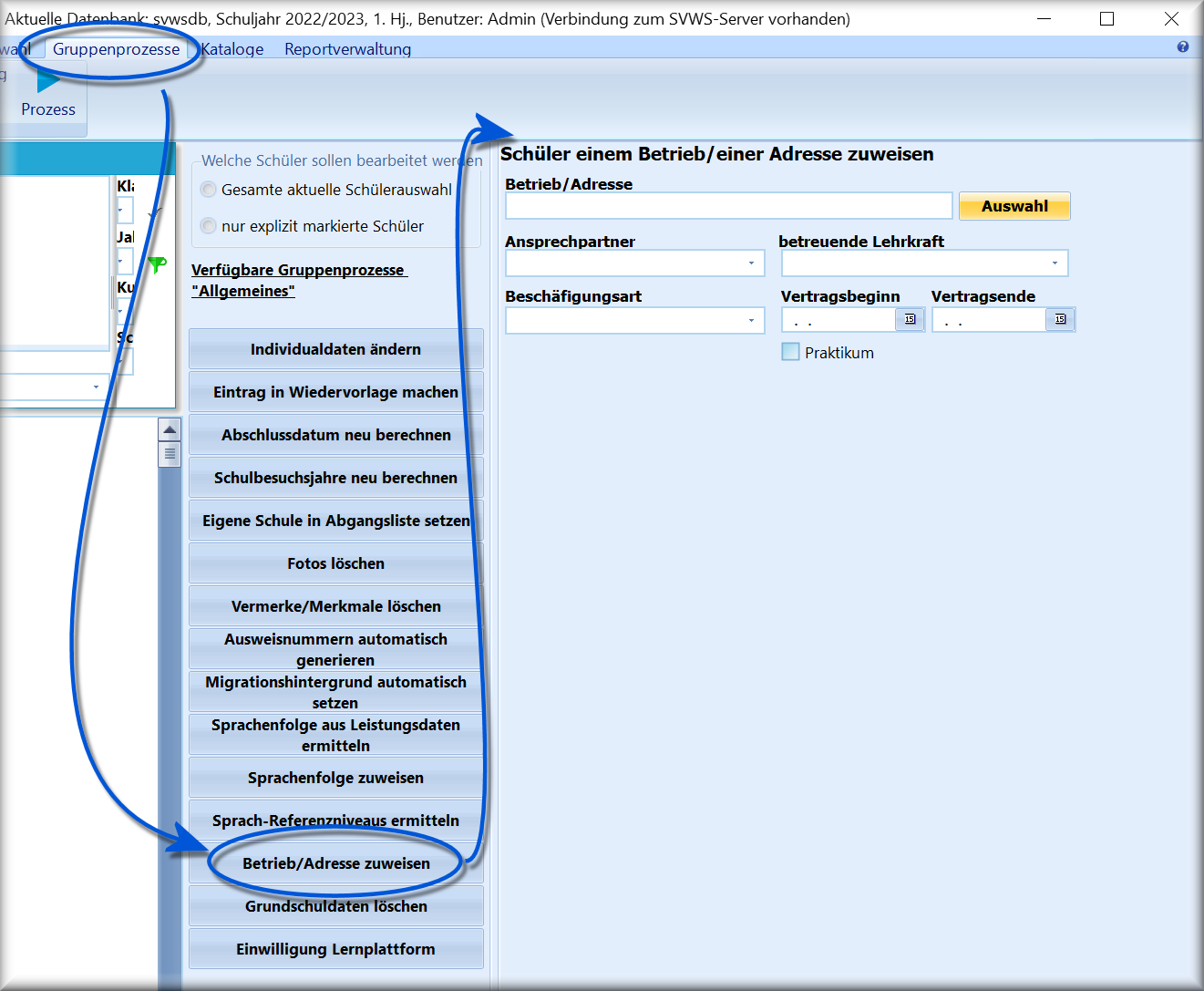Select nur explizit markierte Schüler option

click(x=209, y=226)
